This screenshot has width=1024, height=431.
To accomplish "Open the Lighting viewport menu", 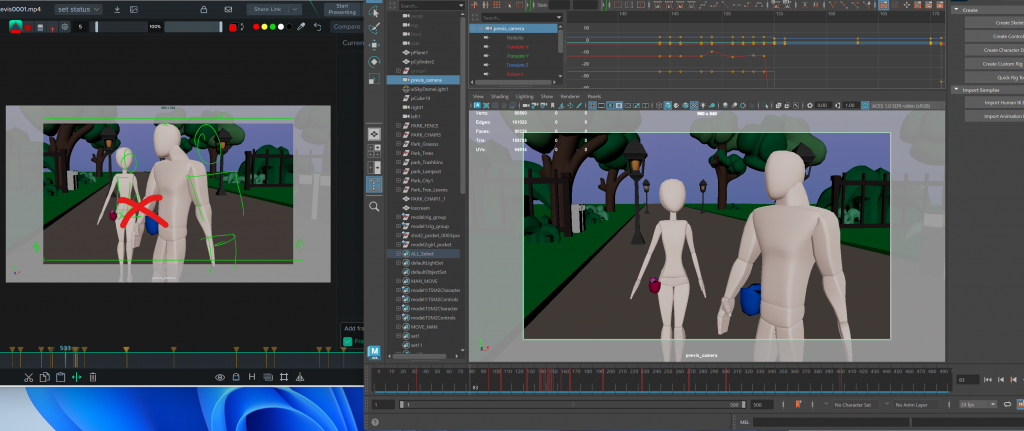I will [523, 96].
